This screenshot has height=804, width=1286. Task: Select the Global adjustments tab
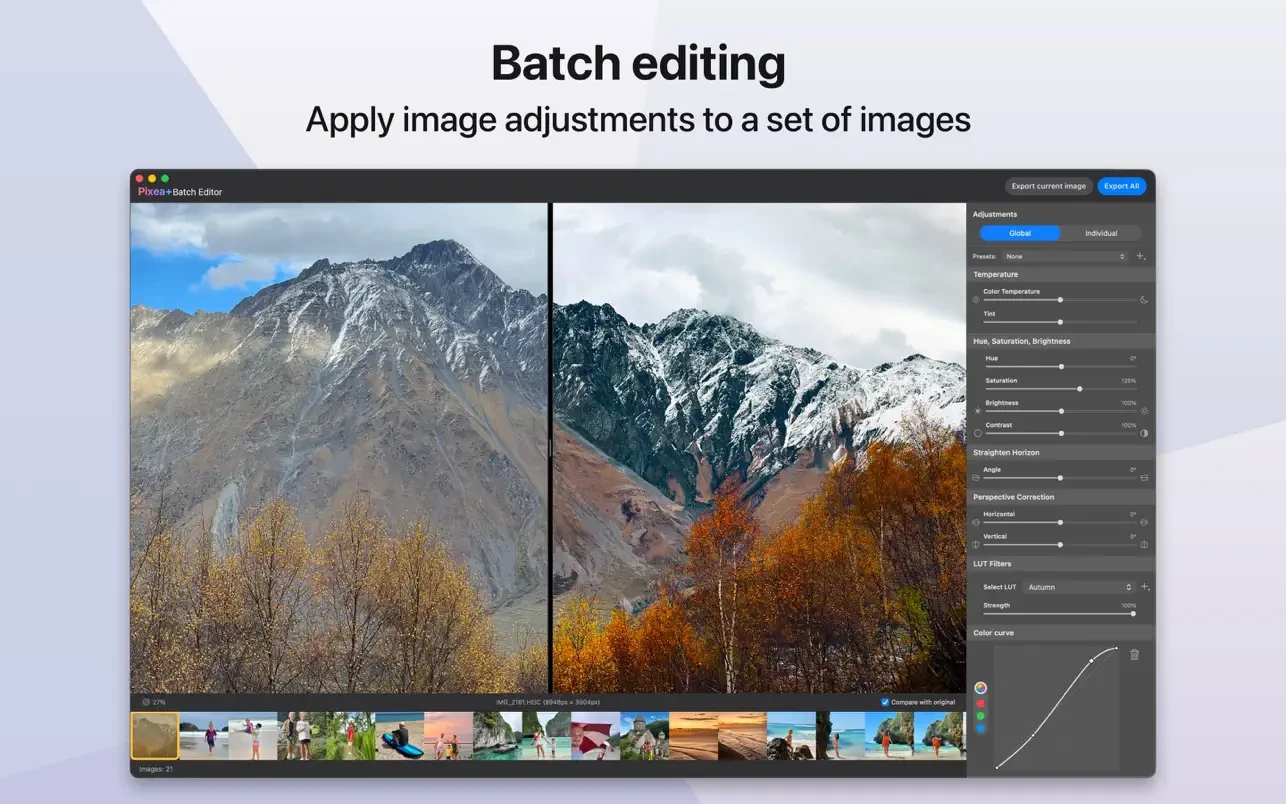coord(1019,233)
